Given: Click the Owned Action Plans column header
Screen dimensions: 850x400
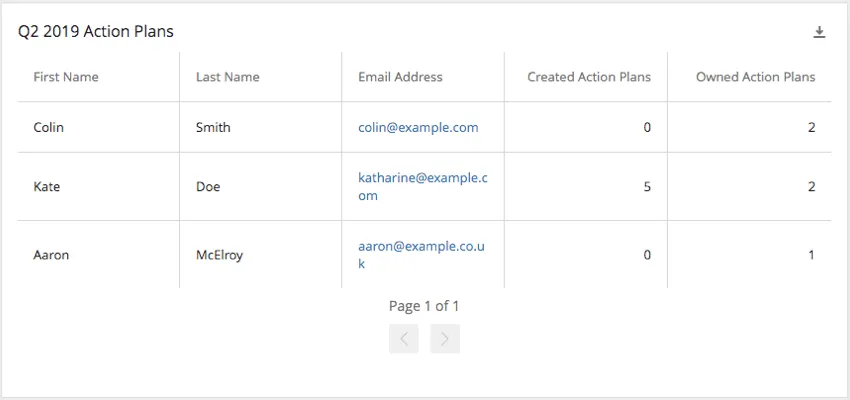Looking at the screenshot, I should pos(755,77).
